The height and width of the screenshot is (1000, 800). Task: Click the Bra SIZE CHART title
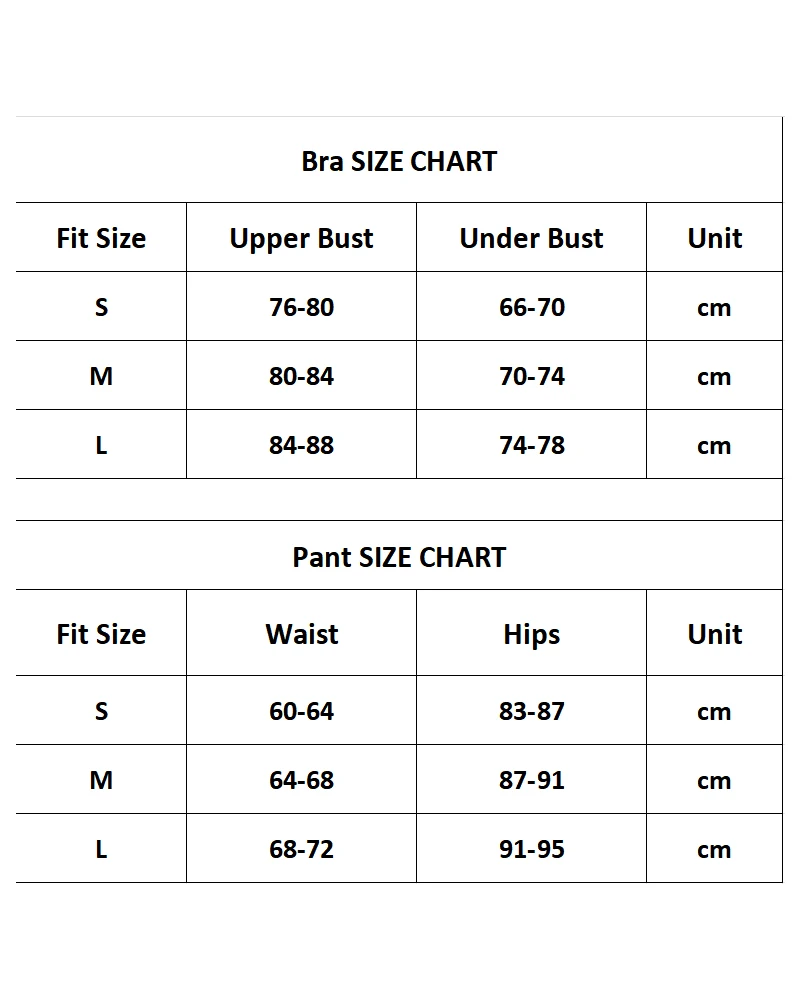click(x=399, y=161)
